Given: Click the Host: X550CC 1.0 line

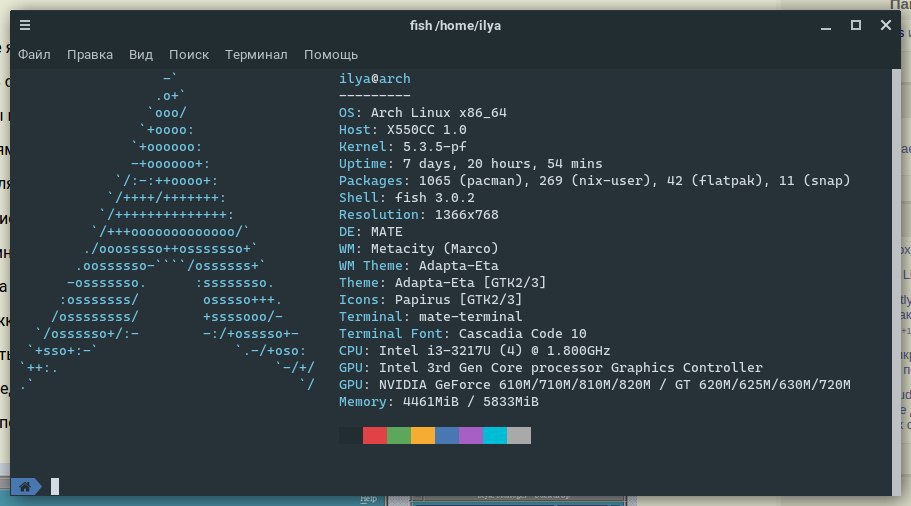Looking at the screenshot, I should pos(403,130).
